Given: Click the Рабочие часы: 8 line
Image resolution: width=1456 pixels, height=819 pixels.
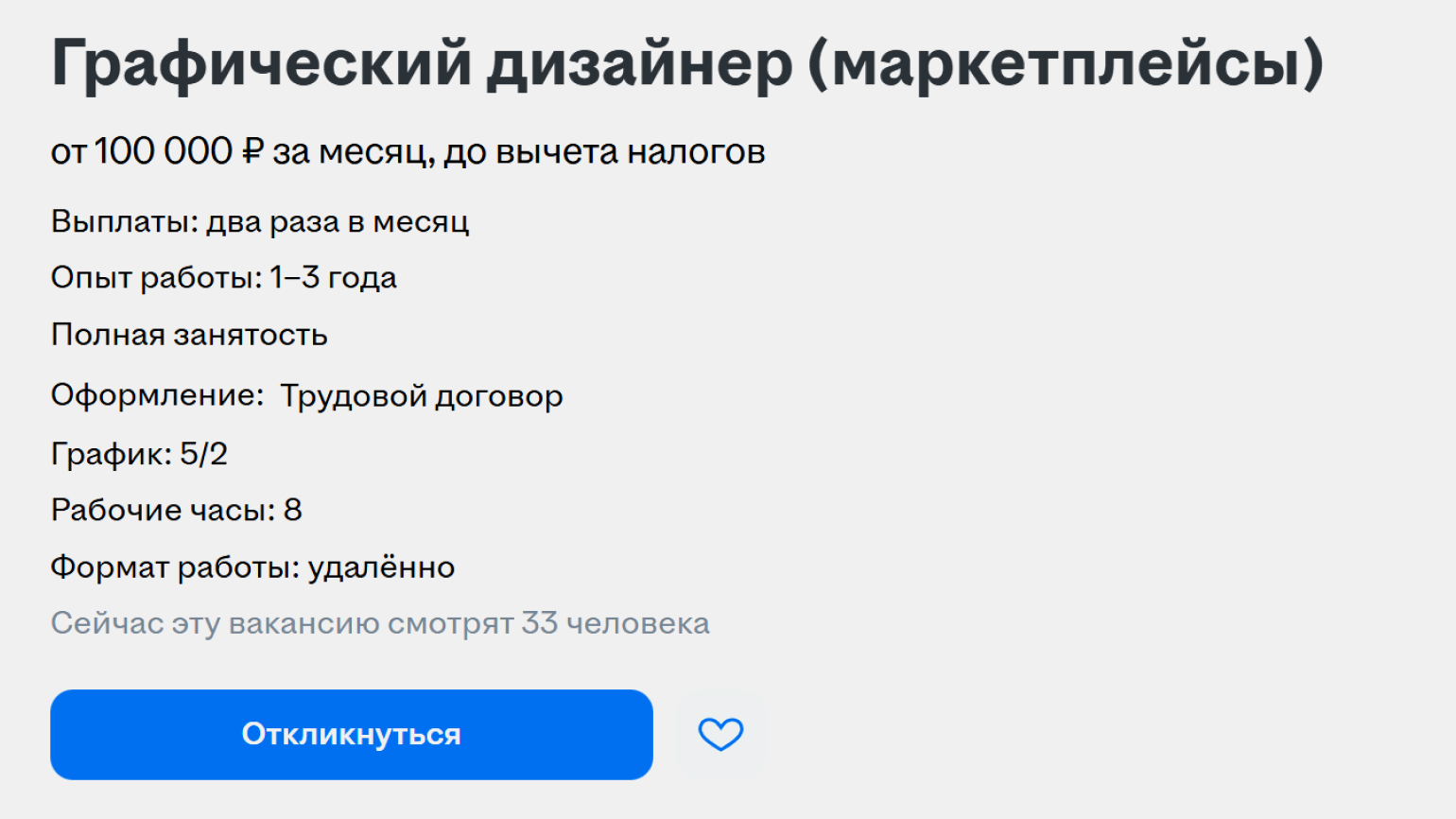Looking at the screenshot, I should (x=176, y=511).
